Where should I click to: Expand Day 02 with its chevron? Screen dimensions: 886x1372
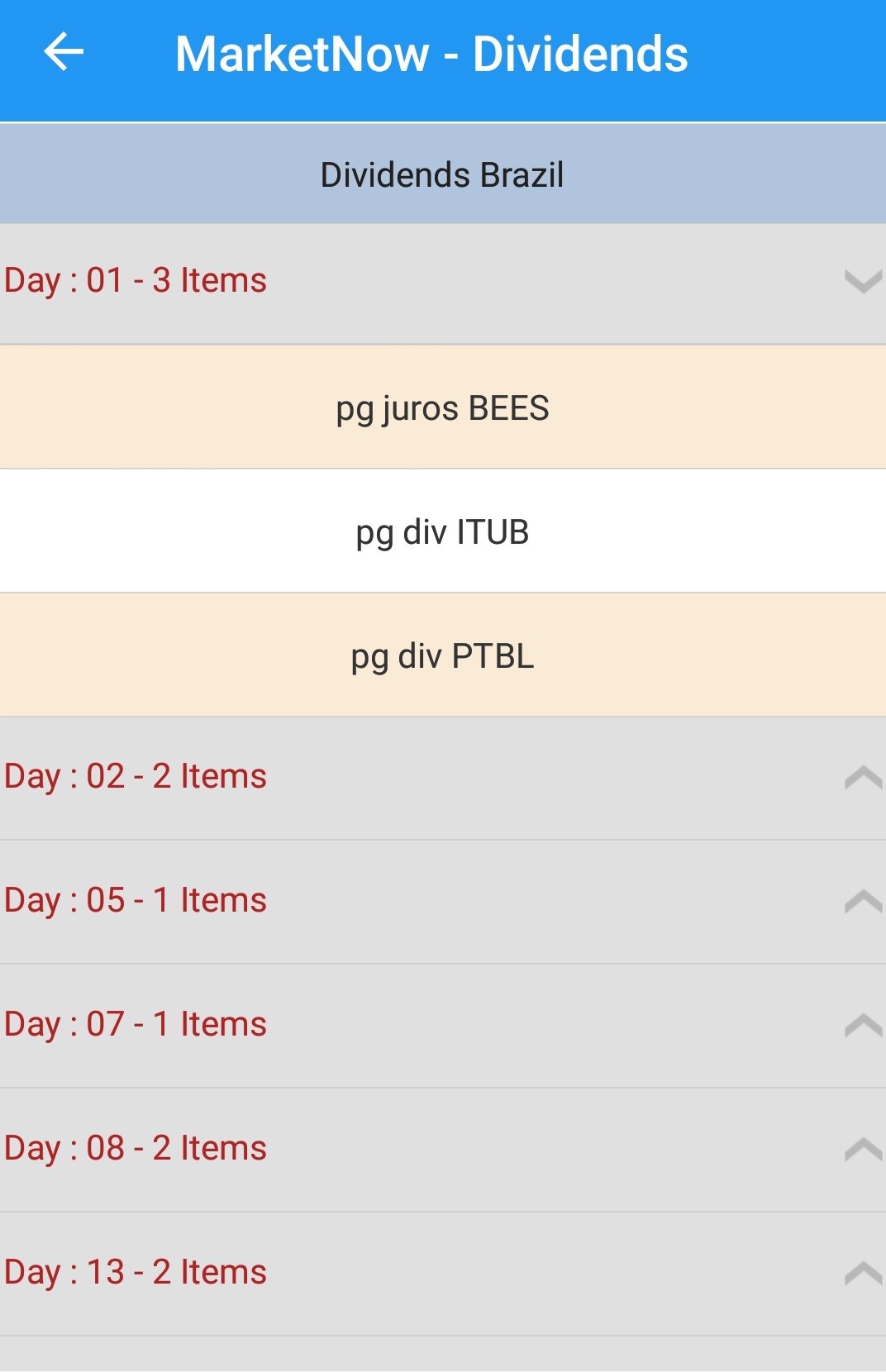[863, 778]
